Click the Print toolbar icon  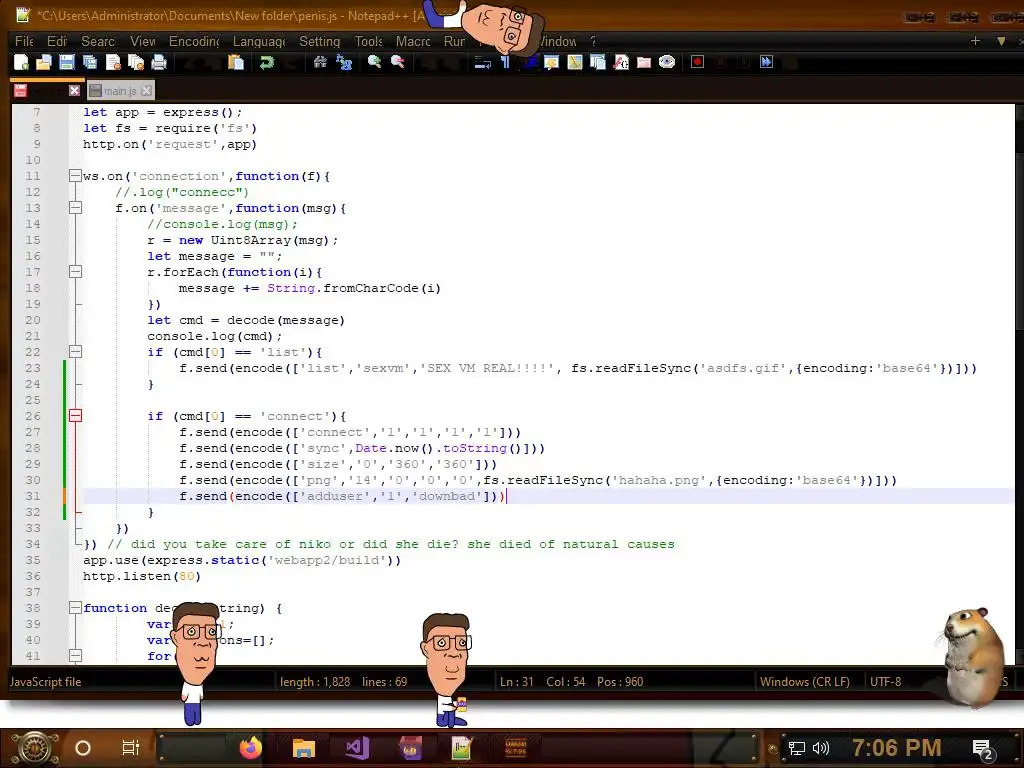[x=159, y=62]
